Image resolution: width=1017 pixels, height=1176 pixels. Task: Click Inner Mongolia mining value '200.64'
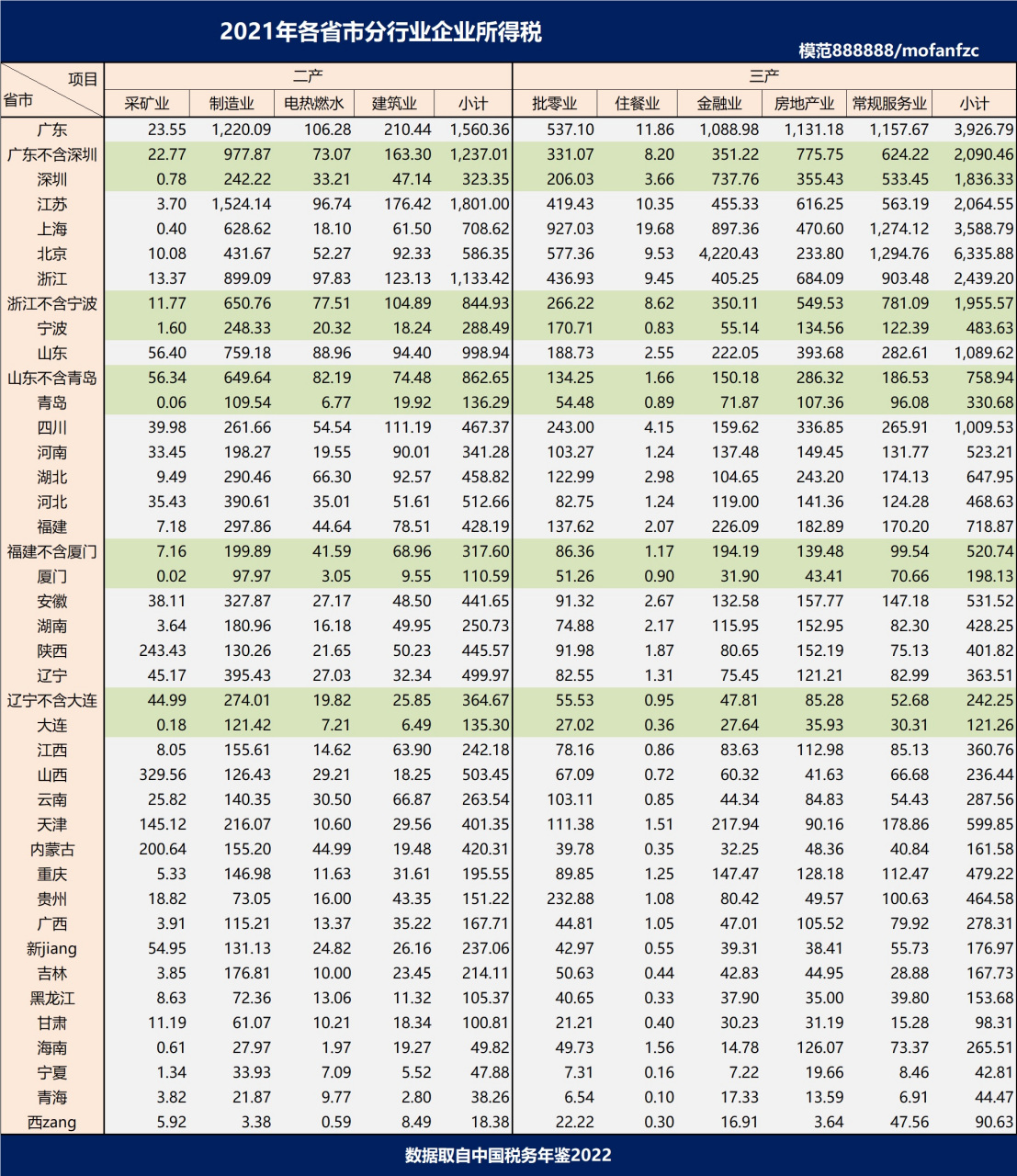pyautogui.click(x=163, y=849)
